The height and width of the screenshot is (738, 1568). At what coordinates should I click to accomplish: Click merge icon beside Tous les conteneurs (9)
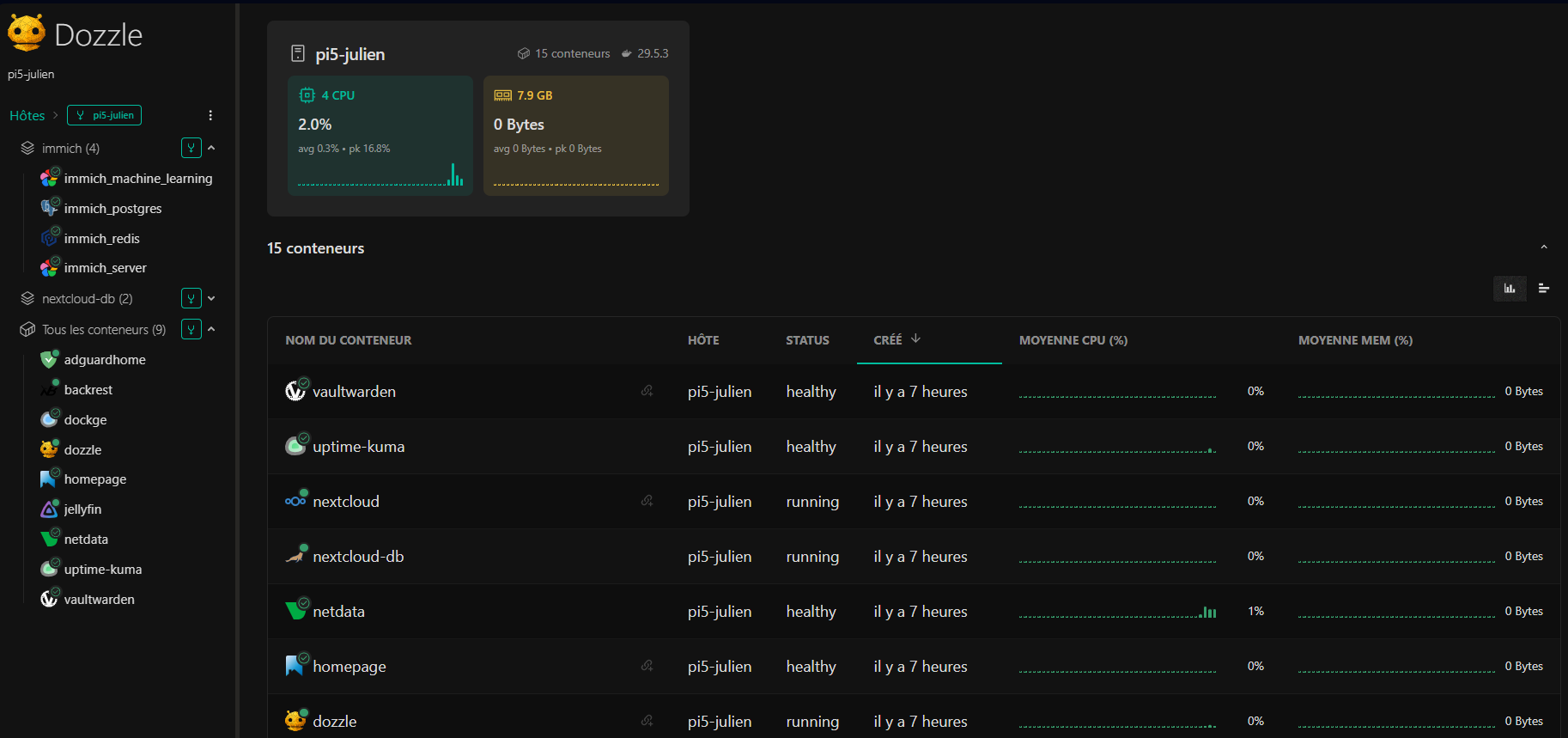pos(191,329)
